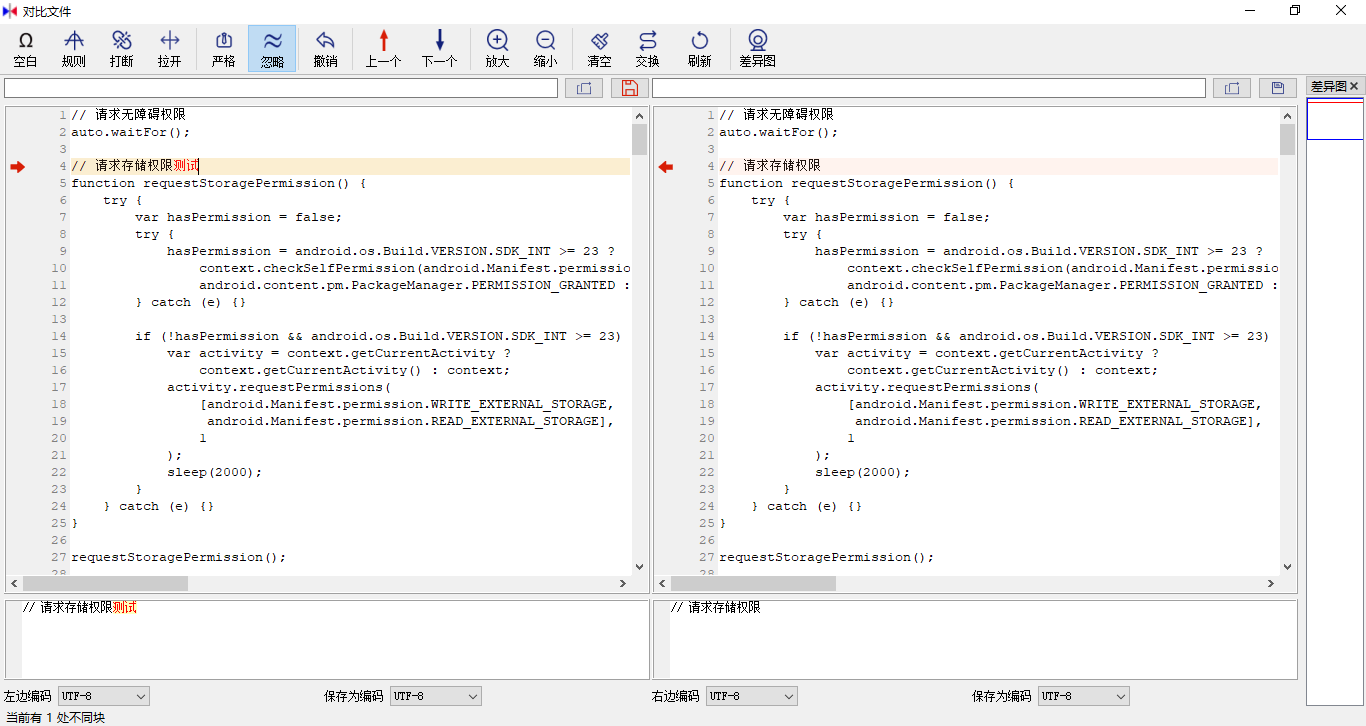Screen dimensions: 1366x726
Task: Swap left and right files with 交换
Action: [648, 48]
